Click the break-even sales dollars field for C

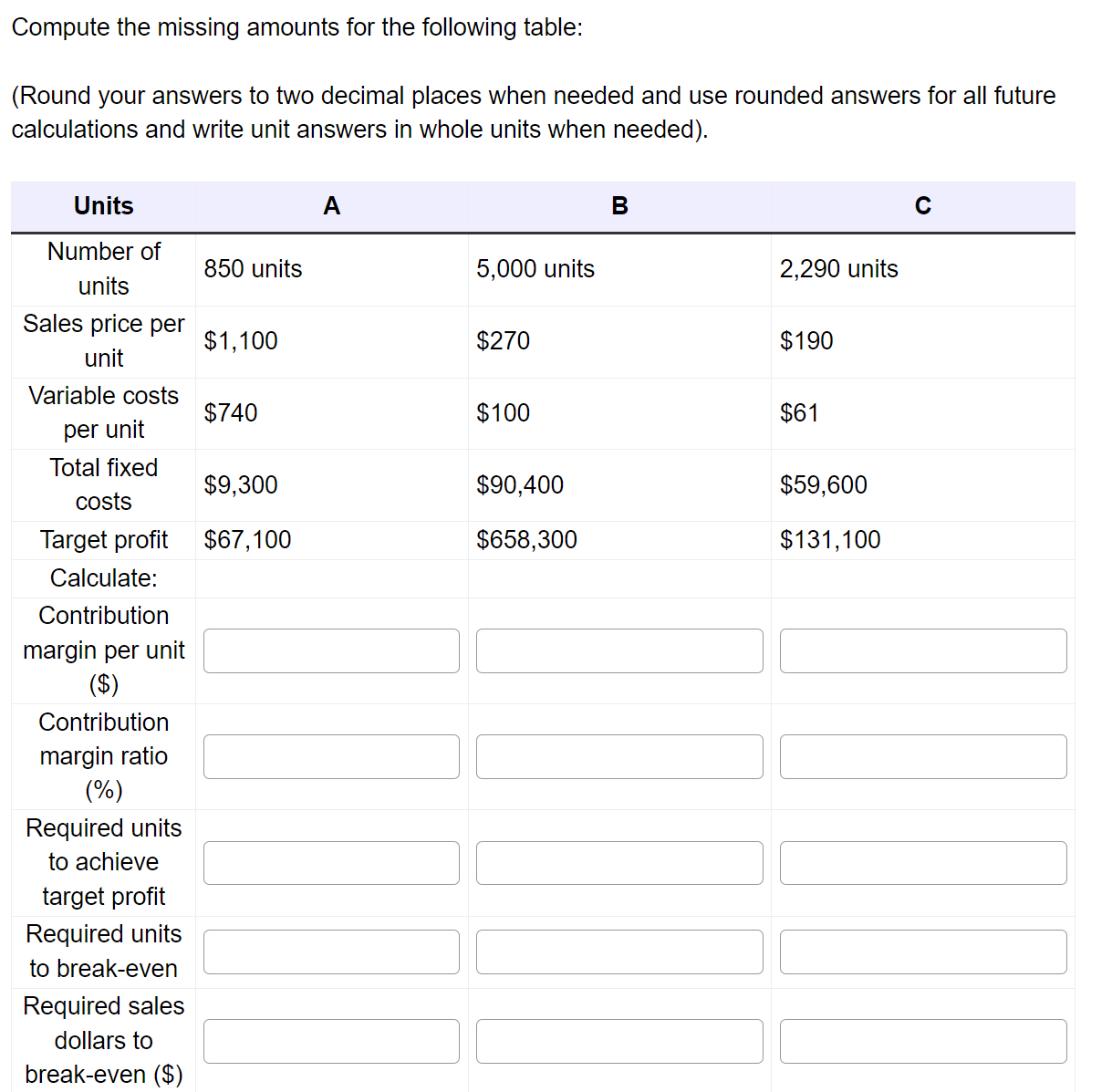click(922, 1040)
